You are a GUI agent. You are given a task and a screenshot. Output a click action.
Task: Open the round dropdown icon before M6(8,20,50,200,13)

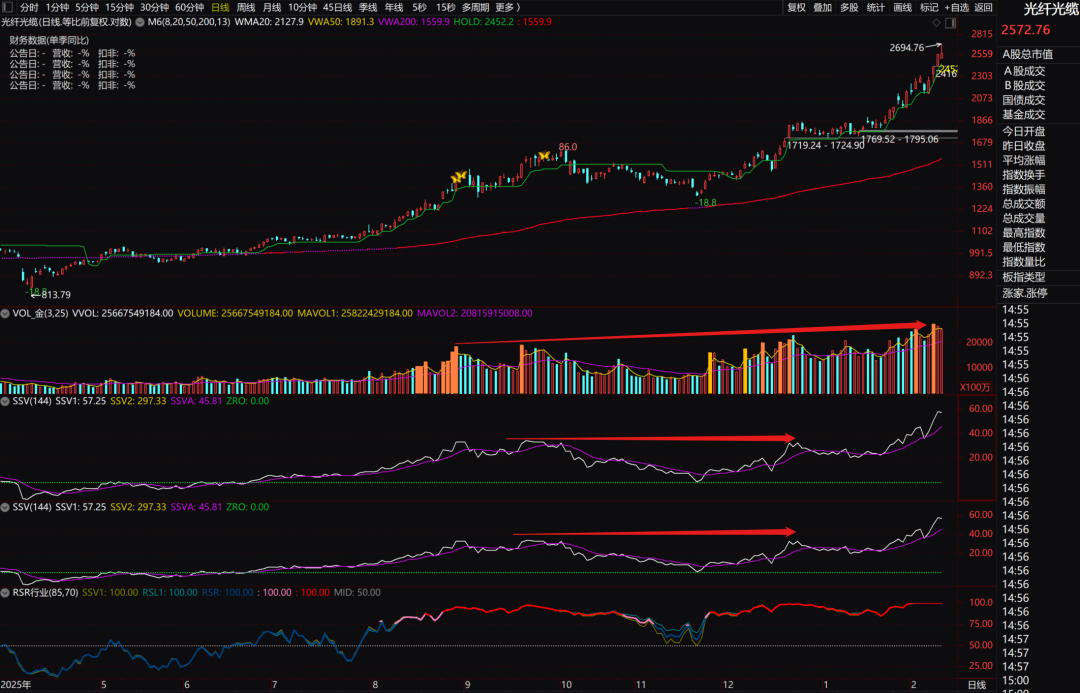[140, 22]
